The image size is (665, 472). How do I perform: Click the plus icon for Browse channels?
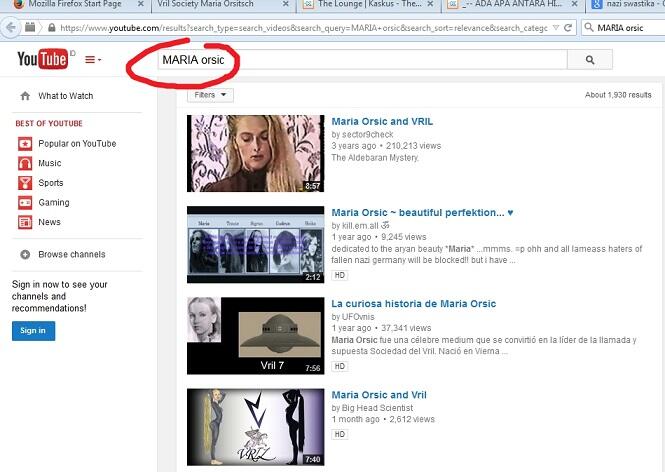25,254
